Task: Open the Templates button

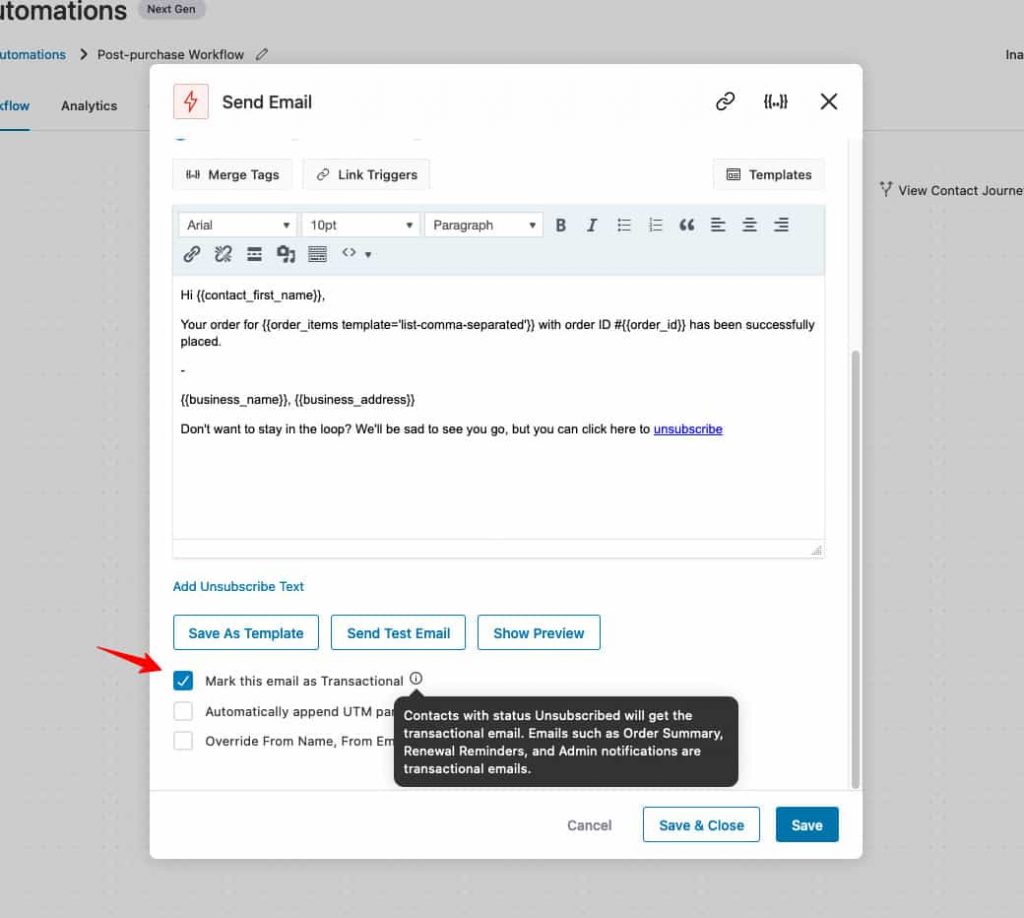Action: (x=769, y=174)
